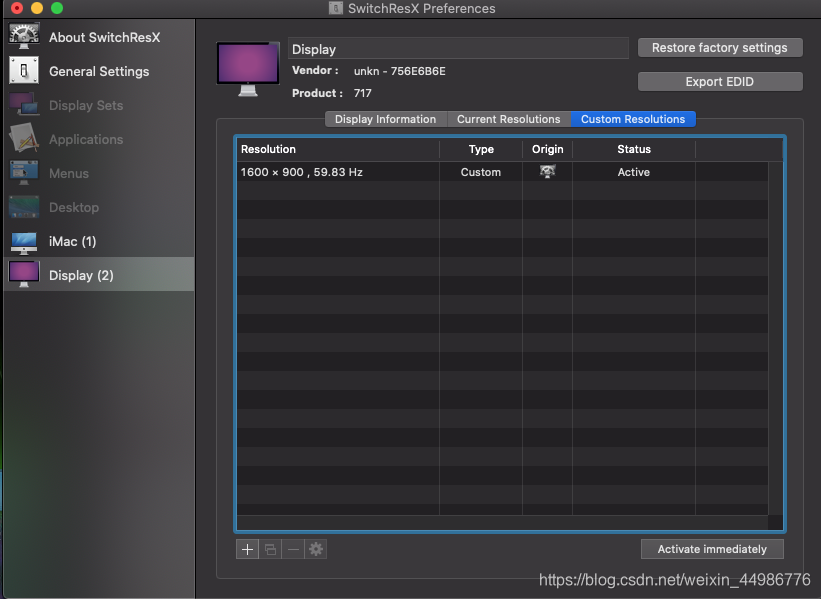Sort by the Origin column header
This screenshot has height=599, width=821.
click(547, 149)
